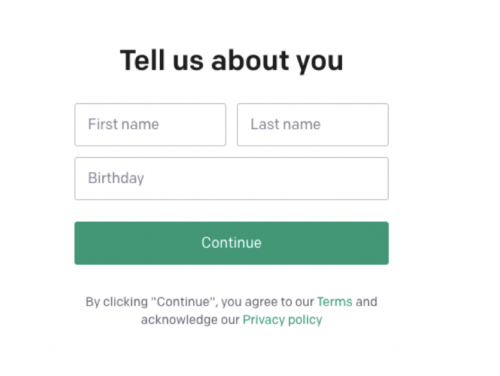
Task: Submit the form via Continue
Action: (231, 243)
